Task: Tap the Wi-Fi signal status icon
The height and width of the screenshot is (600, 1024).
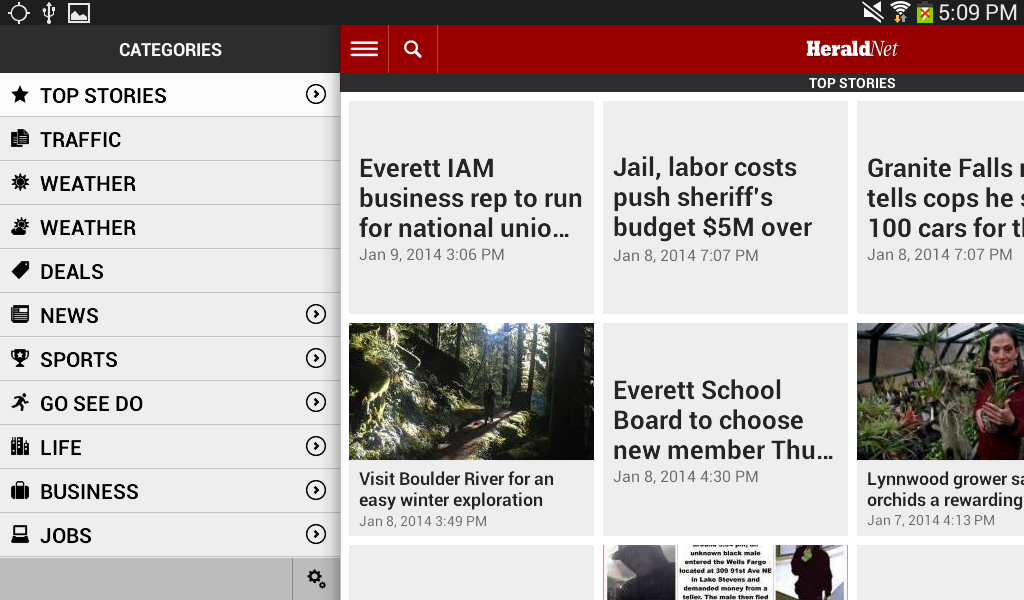Action: pyautogui.click(x=900, y=12)
